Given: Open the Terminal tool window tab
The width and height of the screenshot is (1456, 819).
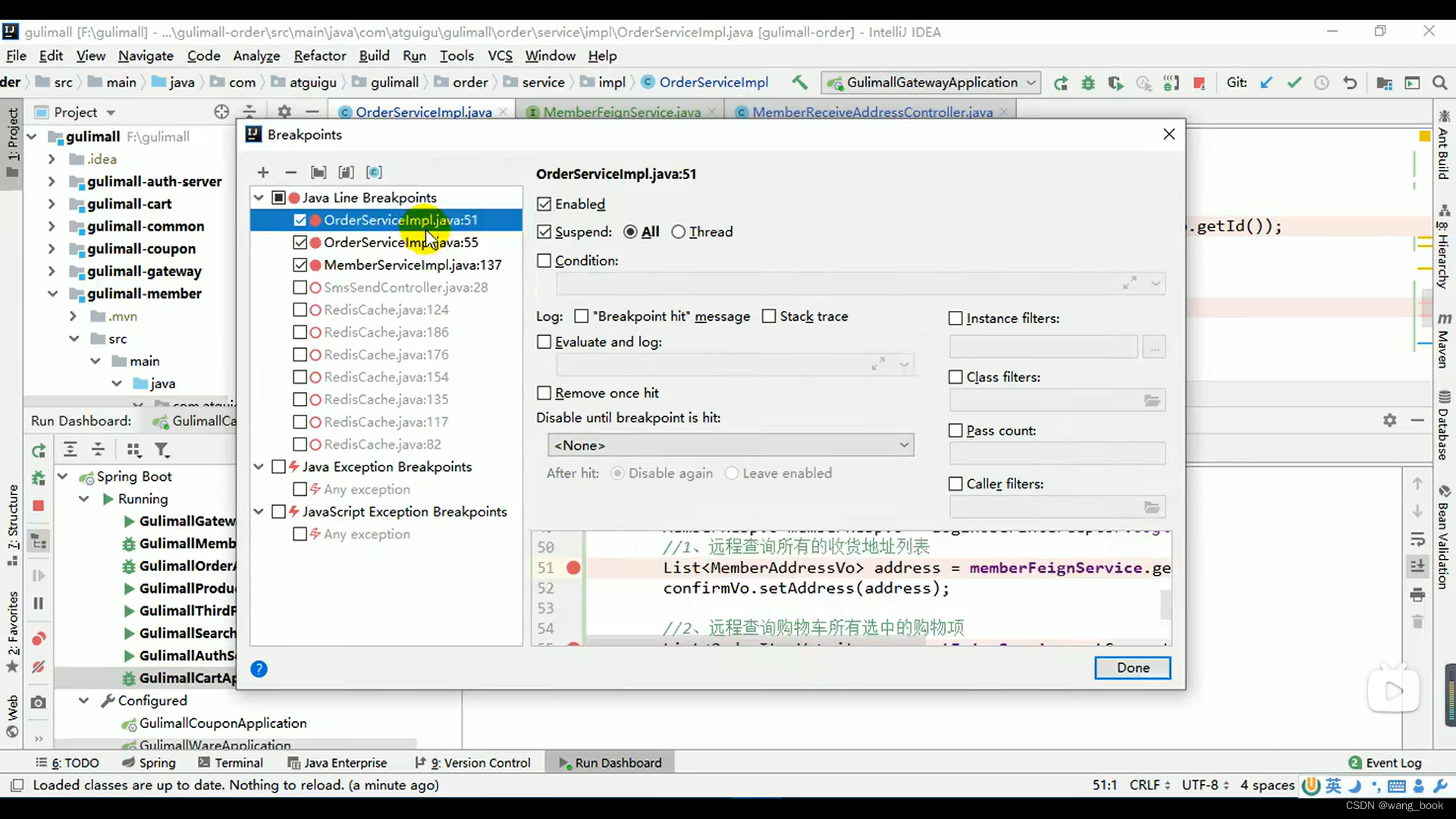Looking at the screenshot, I should pyautogui.click(x=231, y=763).
